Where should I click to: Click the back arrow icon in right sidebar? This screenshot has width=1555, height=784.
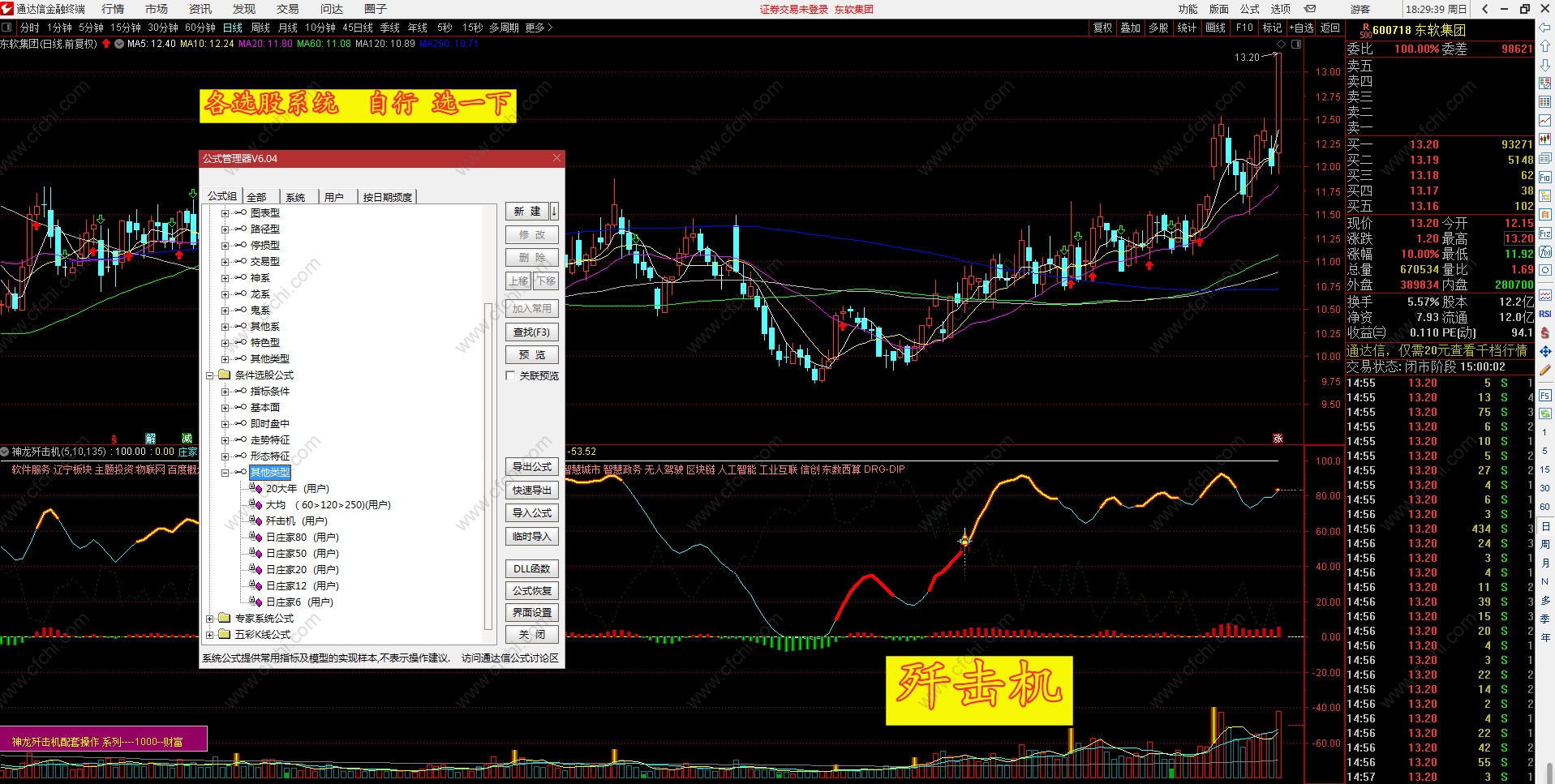(x=1544, y=28)
